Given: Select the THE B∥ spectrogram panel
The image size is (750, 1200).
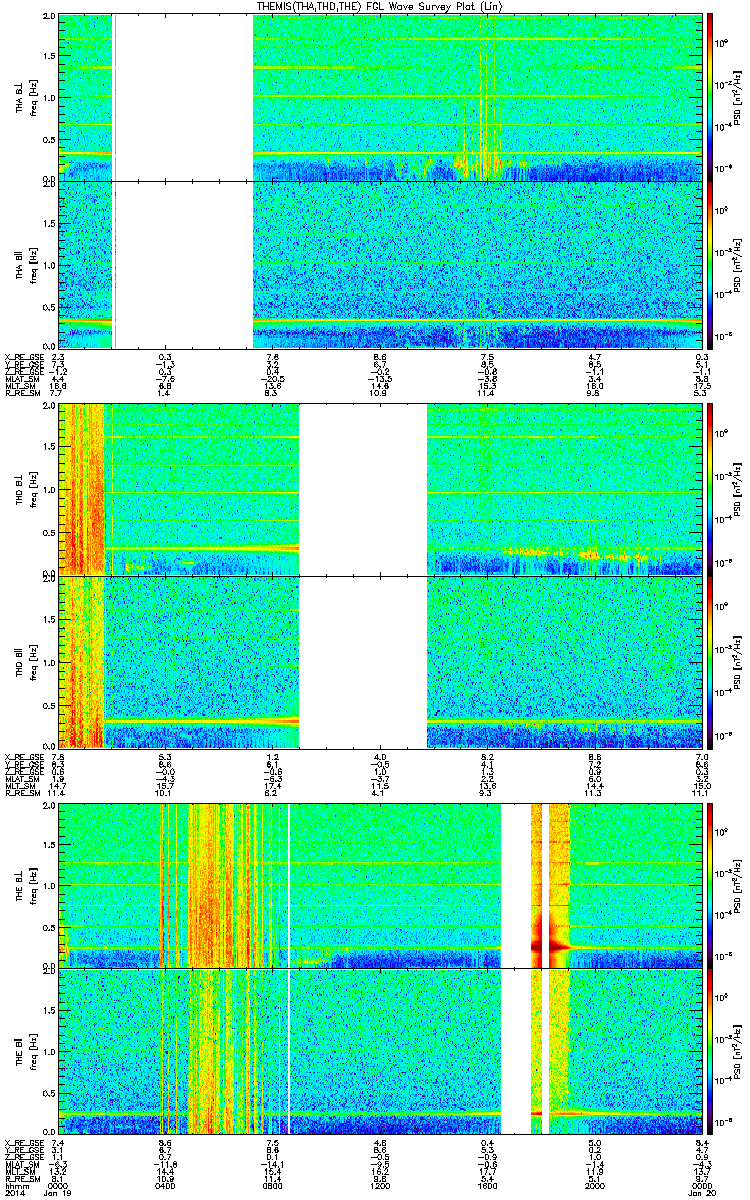Looking at the screenshot, I should pos(380,1052).
